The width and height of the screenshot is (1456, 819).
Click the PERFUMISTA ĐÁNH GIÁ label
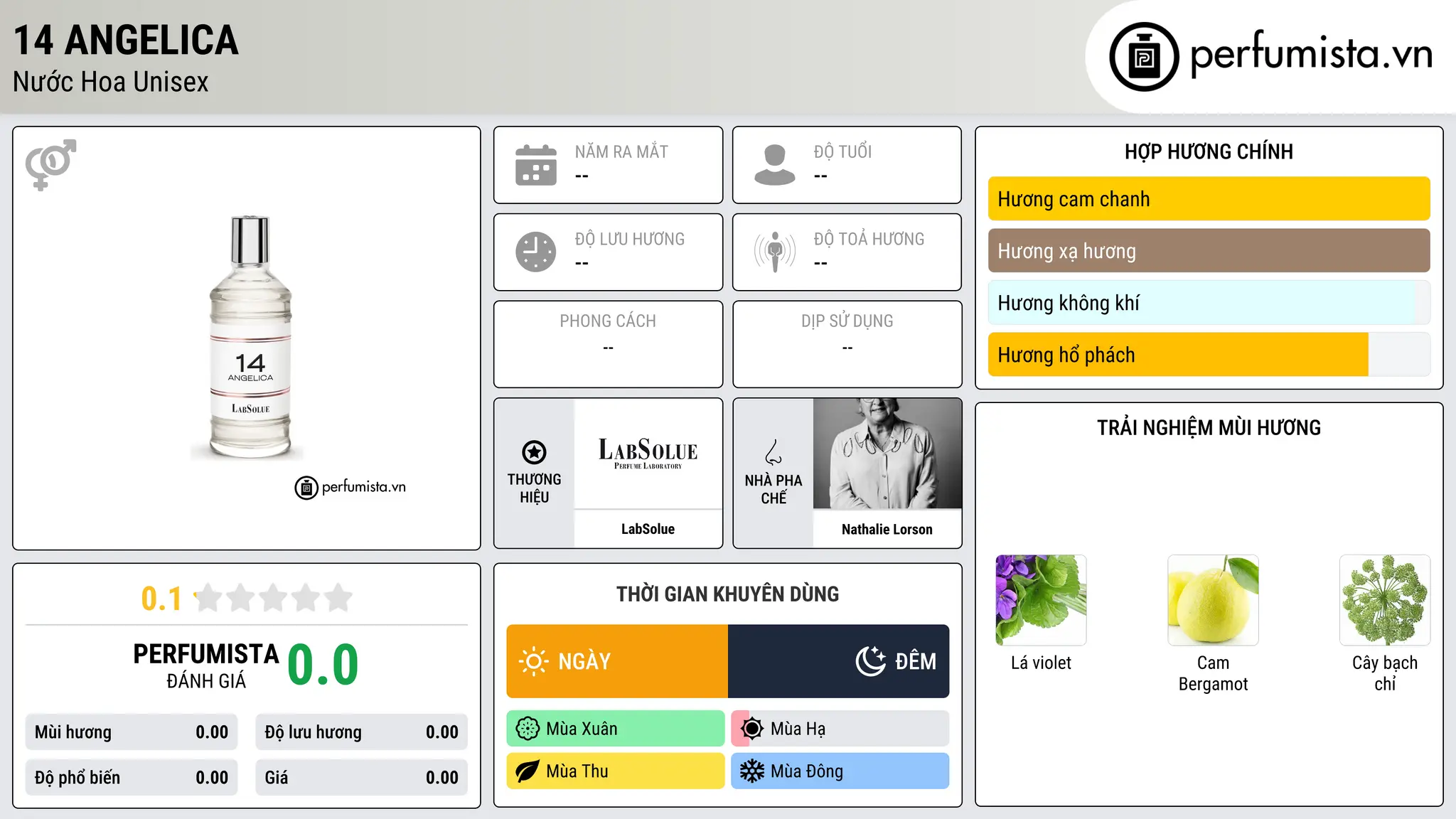click(x=206, y=666)
